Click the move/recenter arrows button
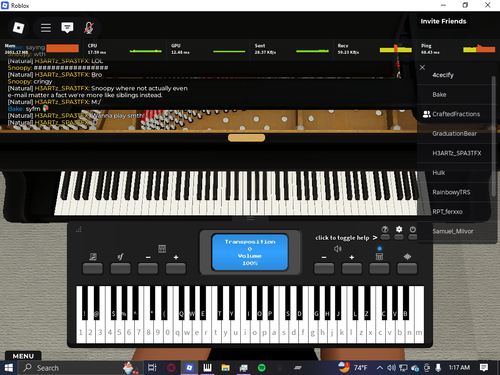500x375 pixels. 407,268
